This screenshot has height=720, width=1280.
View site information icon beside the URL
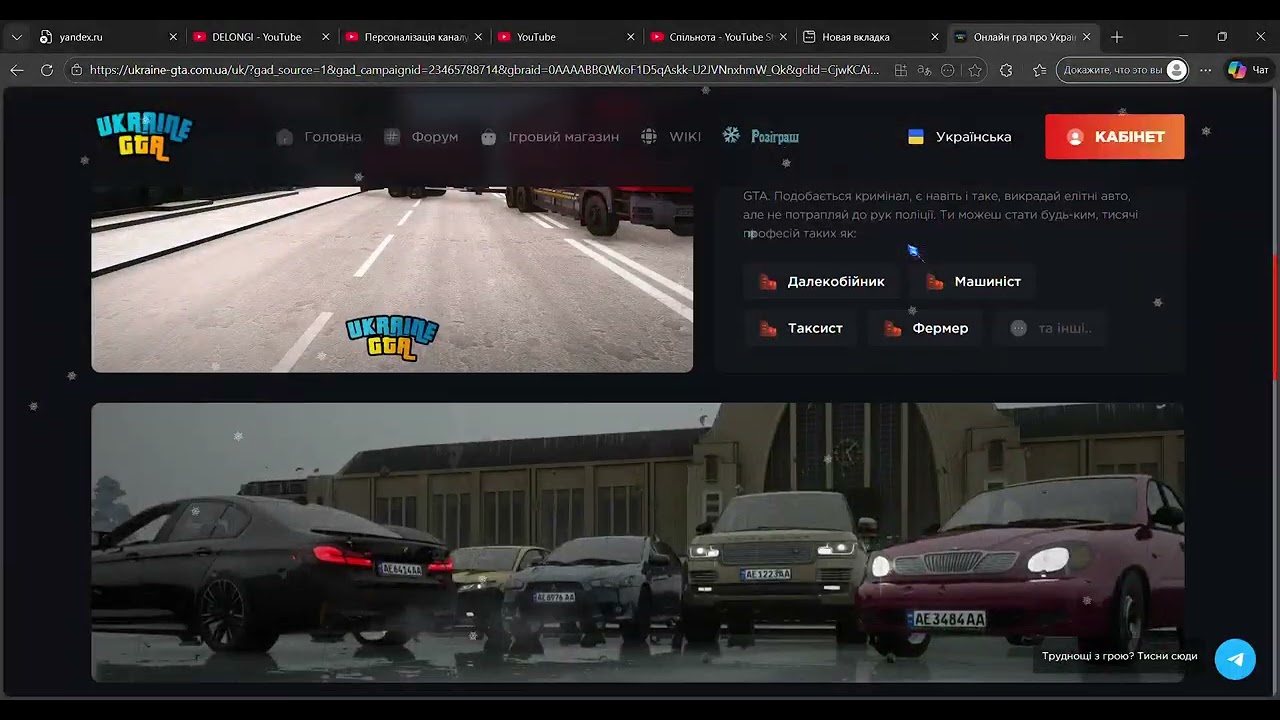(x=77, y=70)
